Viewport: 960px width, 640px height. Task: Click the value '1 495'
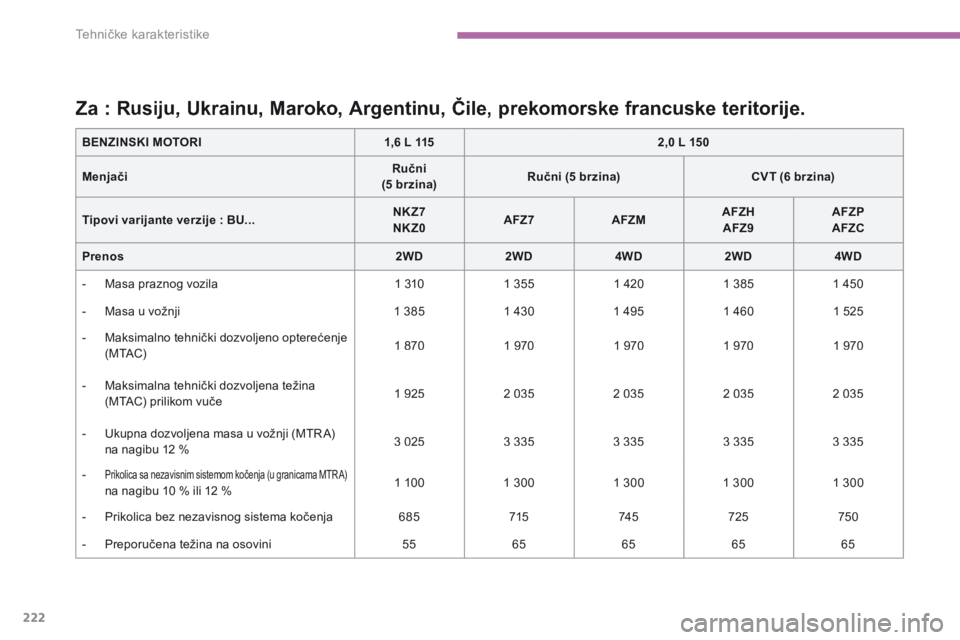[628, 311]
